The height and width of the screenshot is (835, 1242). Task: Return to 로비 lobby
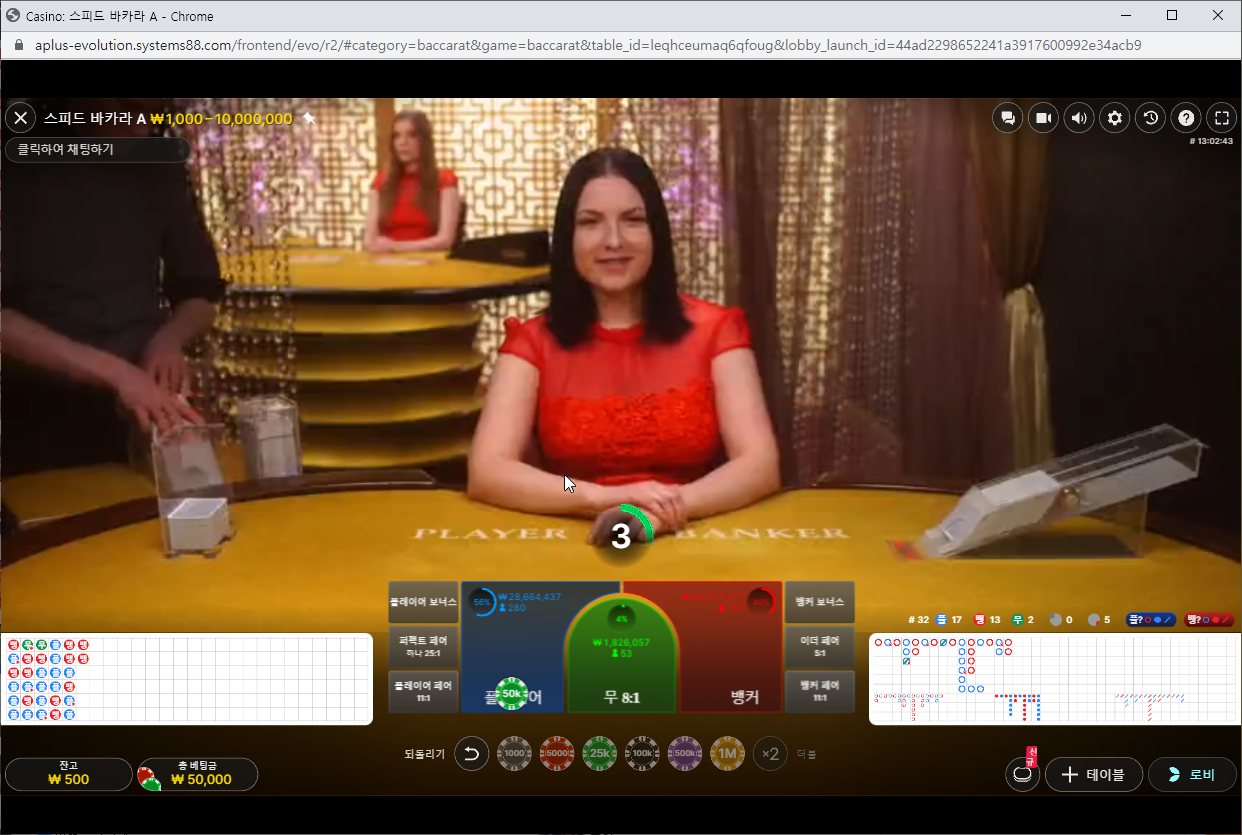(1192, 774)
